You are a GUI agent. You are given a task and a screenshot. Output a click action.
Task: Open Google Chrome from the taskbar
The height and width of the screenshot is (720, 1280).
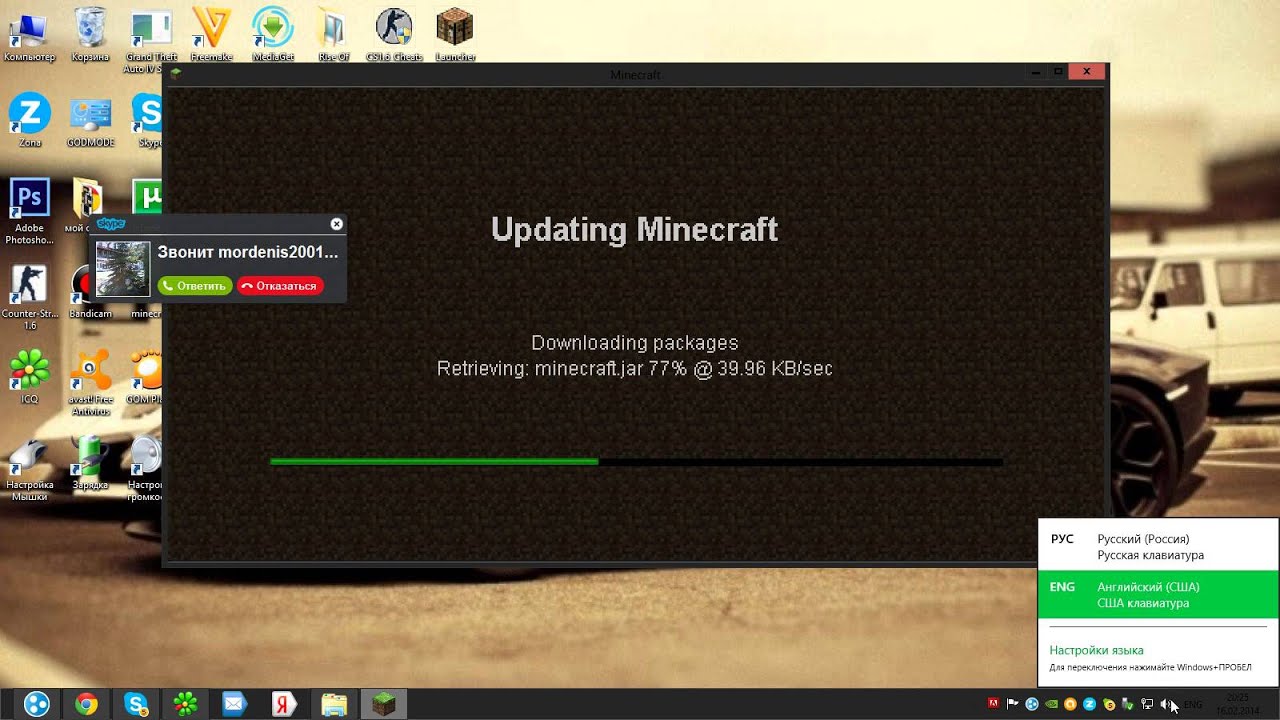coord(87,704)
